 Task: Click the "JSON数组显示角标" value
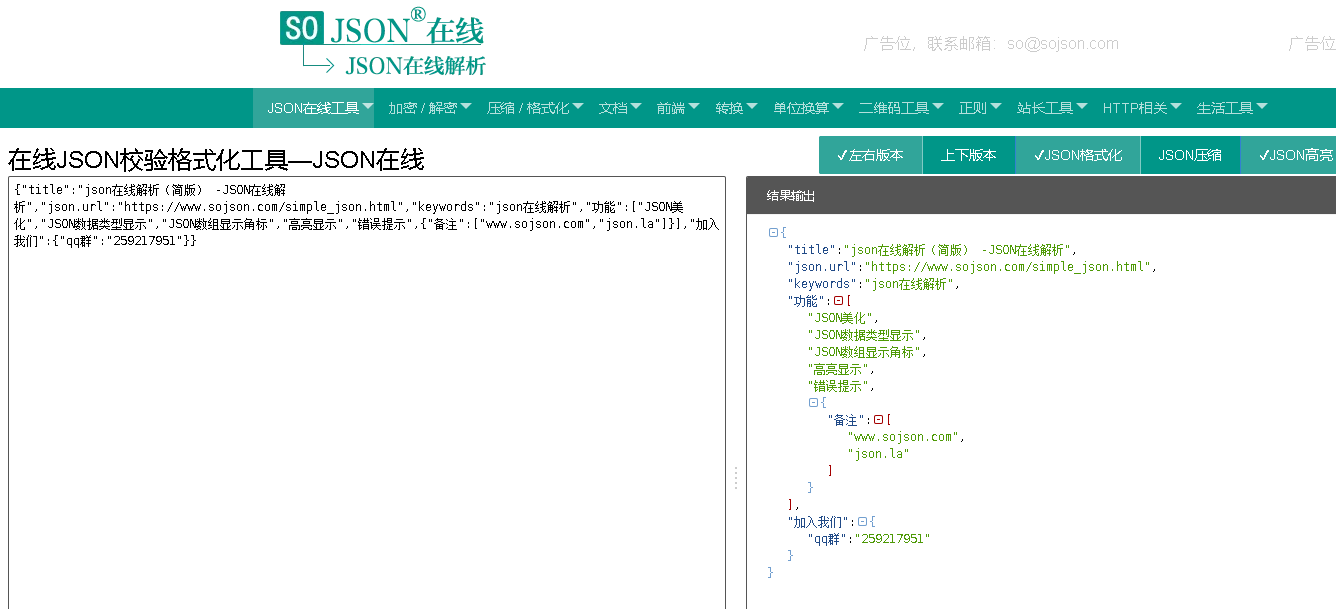coord(864,352)
